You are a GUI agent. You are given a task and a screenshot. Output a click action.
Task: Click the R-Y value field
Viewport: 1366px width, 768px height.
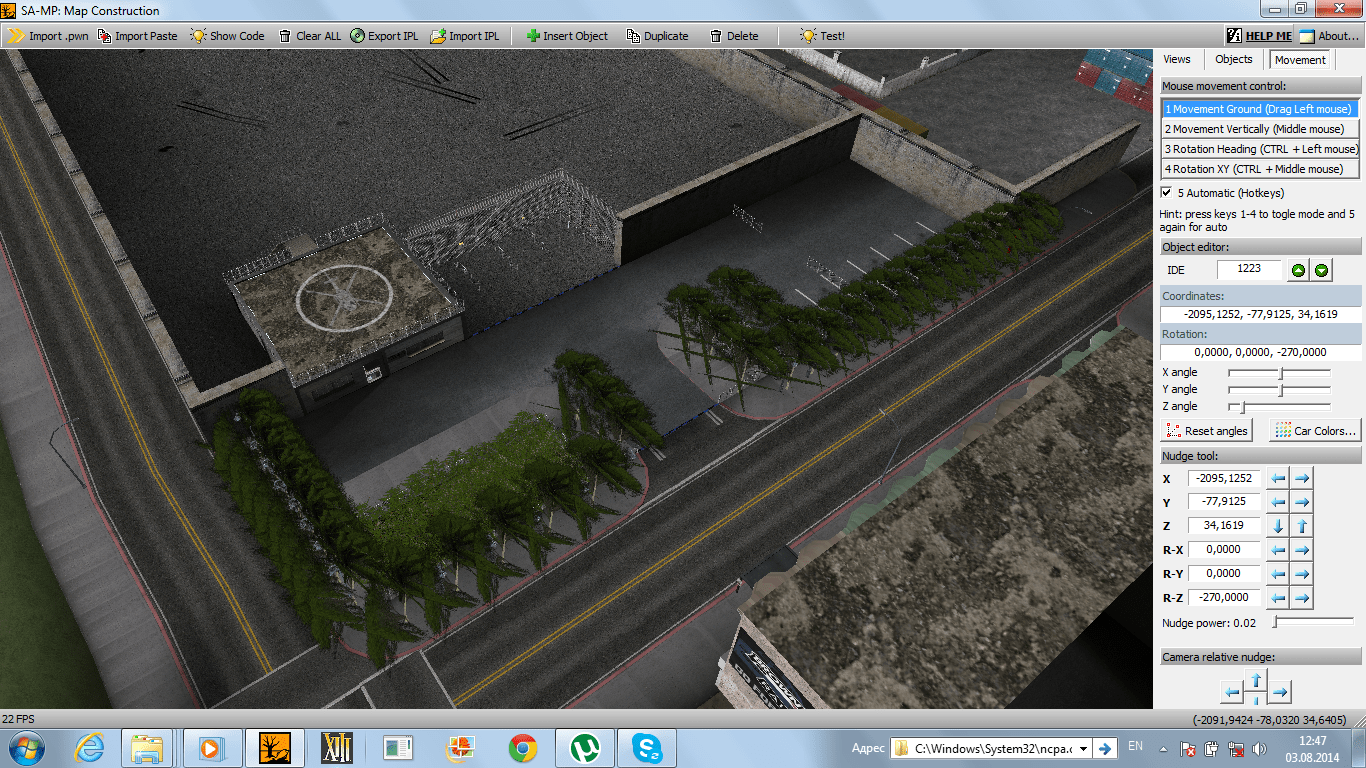tap(1225, 574)
